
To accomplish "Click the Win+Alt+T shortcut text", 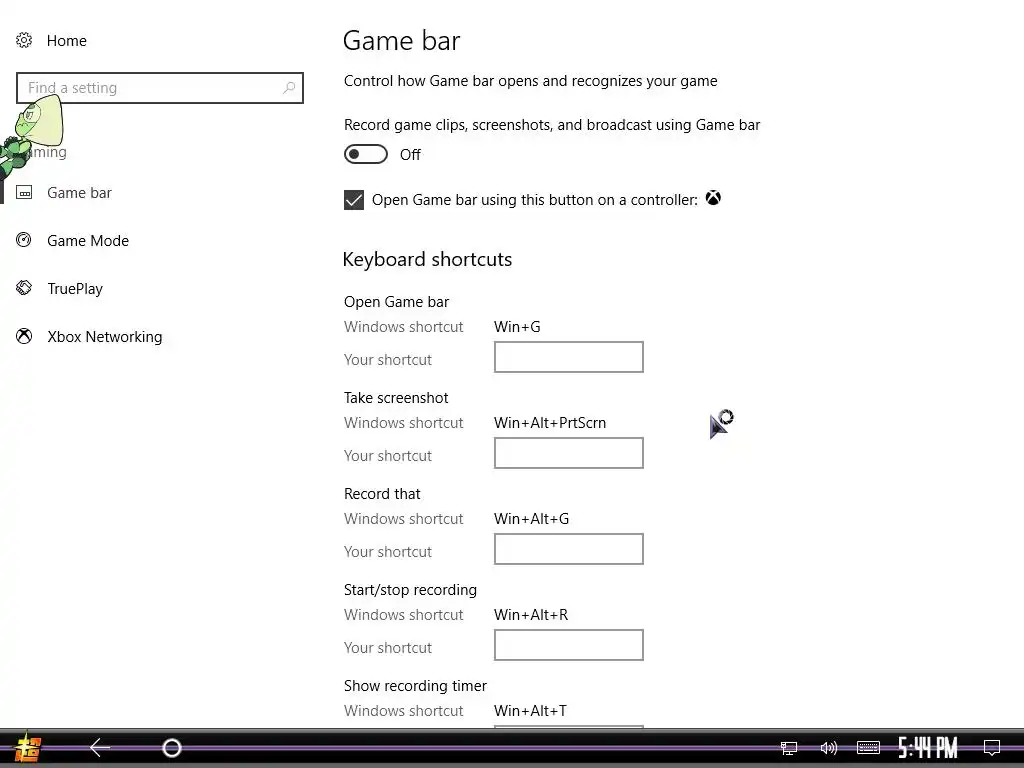I will pos(530,711).
